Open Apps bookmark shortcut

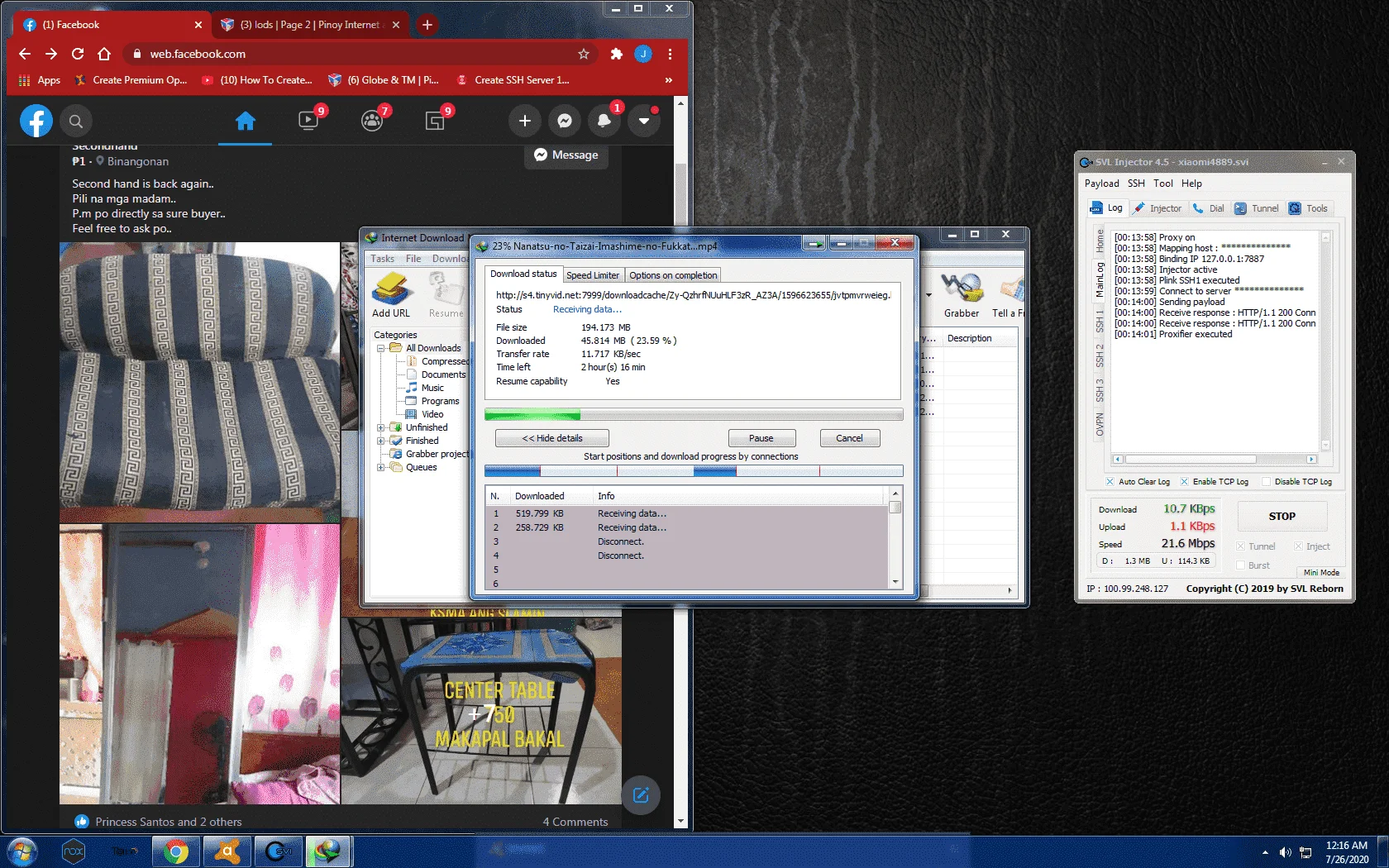click(40, 80)
